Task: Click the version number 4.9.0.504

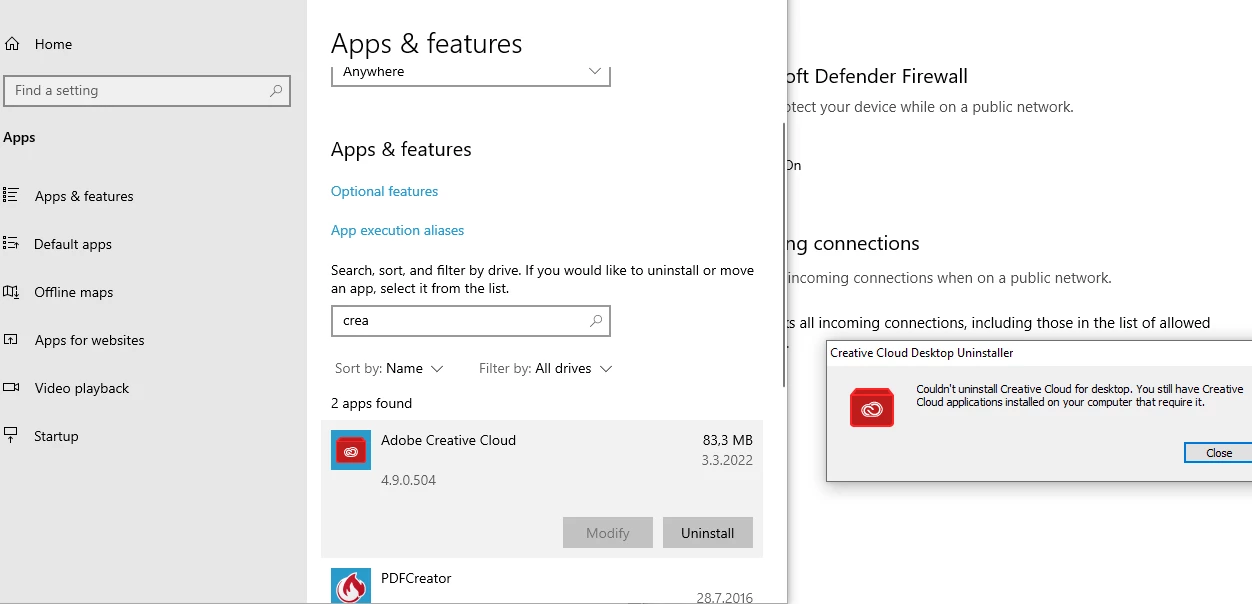Action: coord(409,480)
